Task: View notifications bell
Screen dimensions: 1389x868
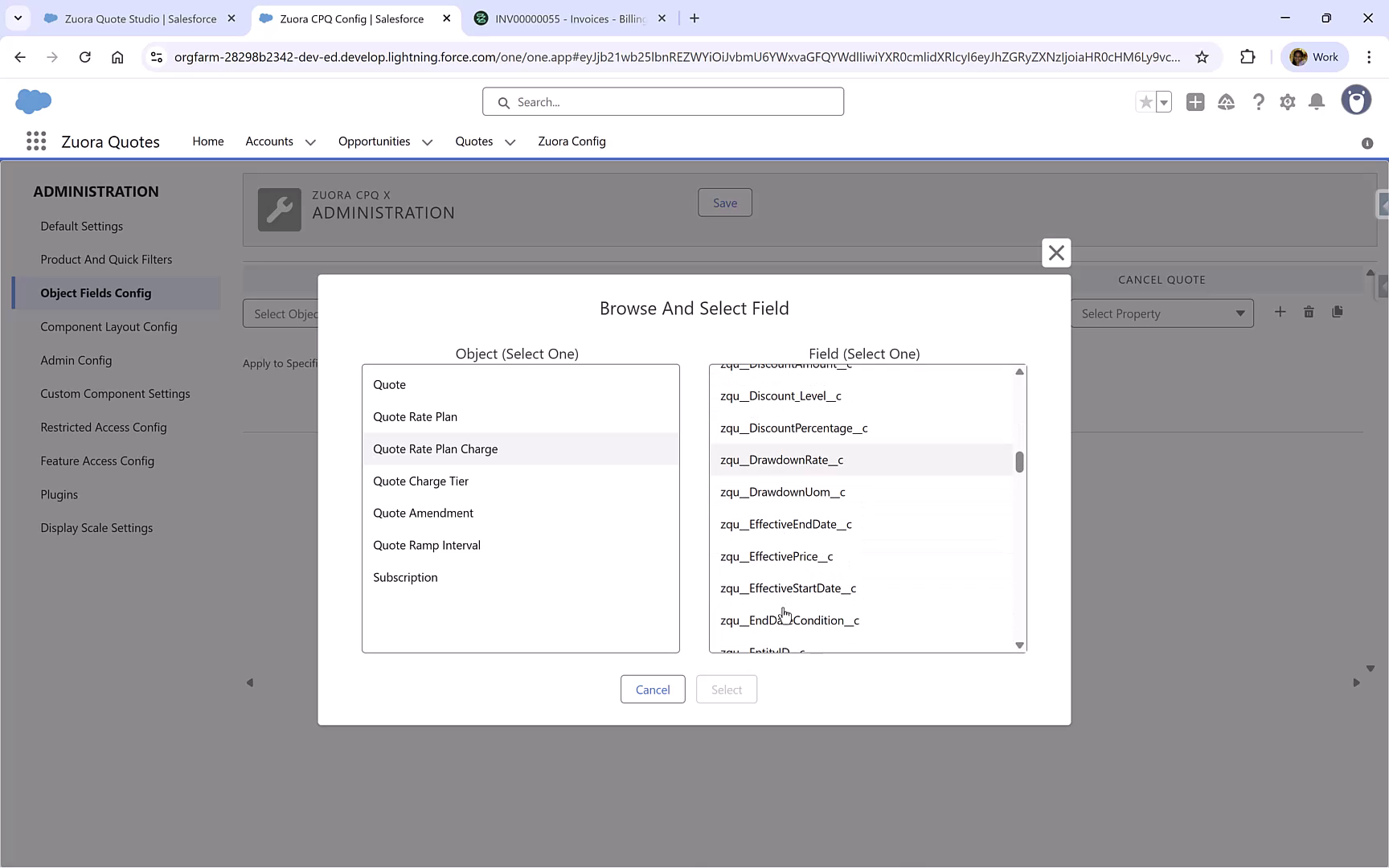Action: pyautogui.click(x=1316, y=102)
